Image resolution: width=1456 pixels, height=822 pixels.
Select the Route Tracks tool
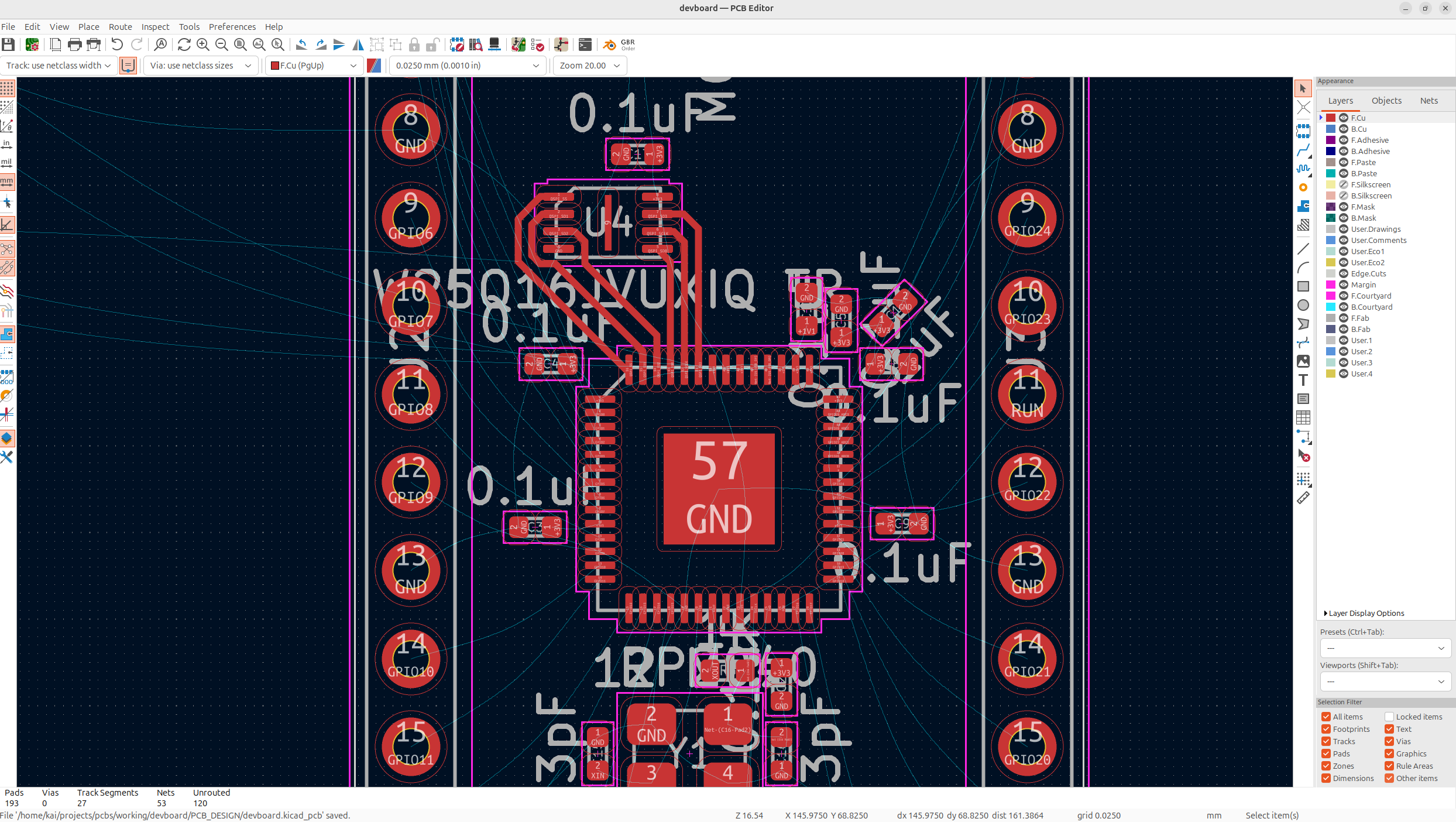coord(1303,150)
